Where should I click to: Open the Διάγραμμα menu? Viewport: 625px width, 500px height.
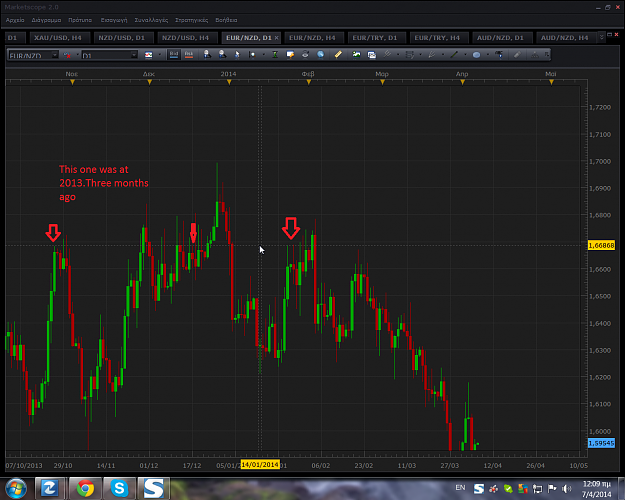tap(46, 20)
